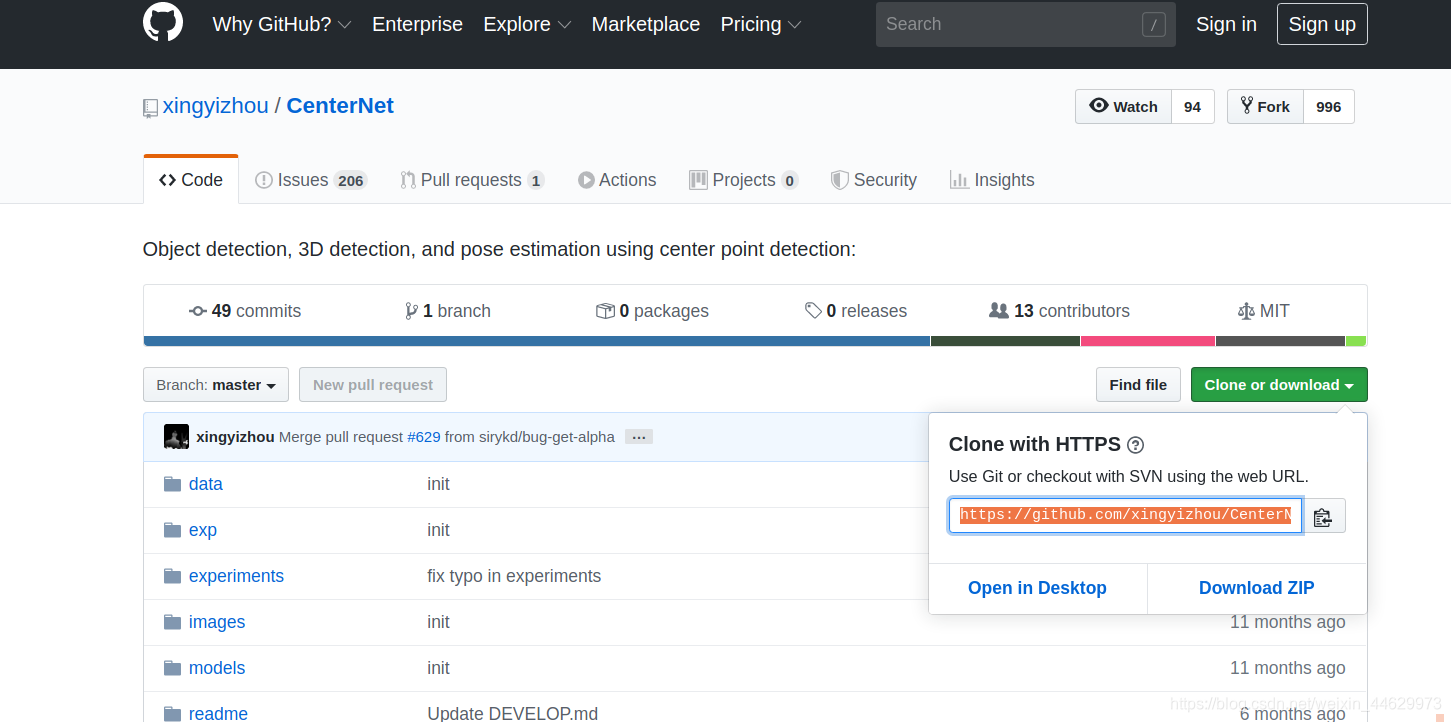Click the xingyizhou avatar thumbnail
The image size is (1451, 722).
[x=177, y=437]
